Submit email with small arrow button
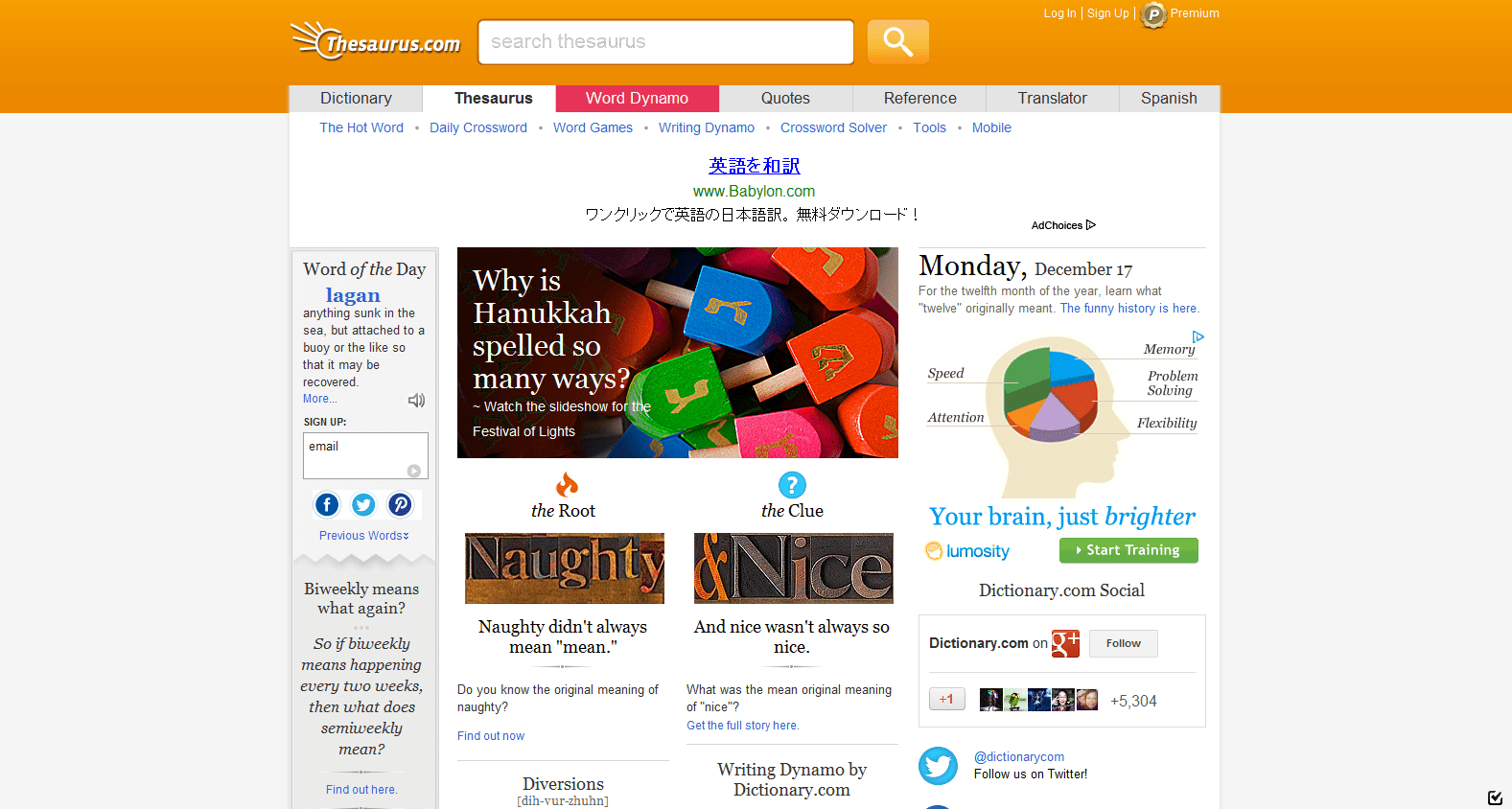This screenshot has width=1512, height=809. tap(413, 471)
